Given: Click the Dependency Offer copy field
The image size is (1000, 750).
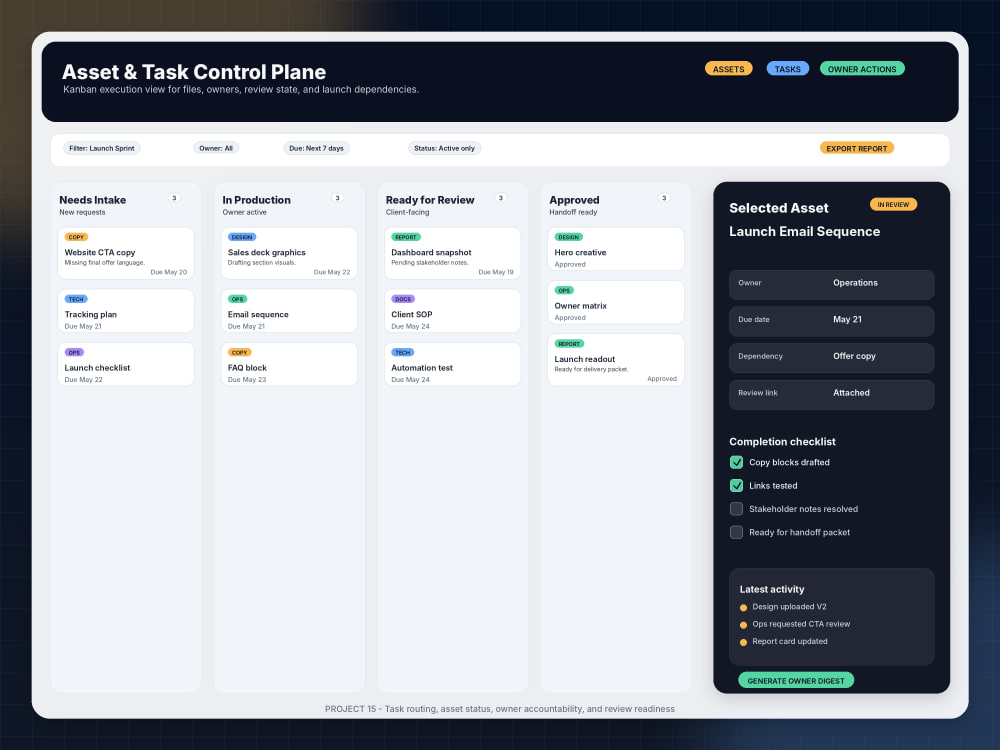Looking at the screenshot, I should [x=832, y=357].
